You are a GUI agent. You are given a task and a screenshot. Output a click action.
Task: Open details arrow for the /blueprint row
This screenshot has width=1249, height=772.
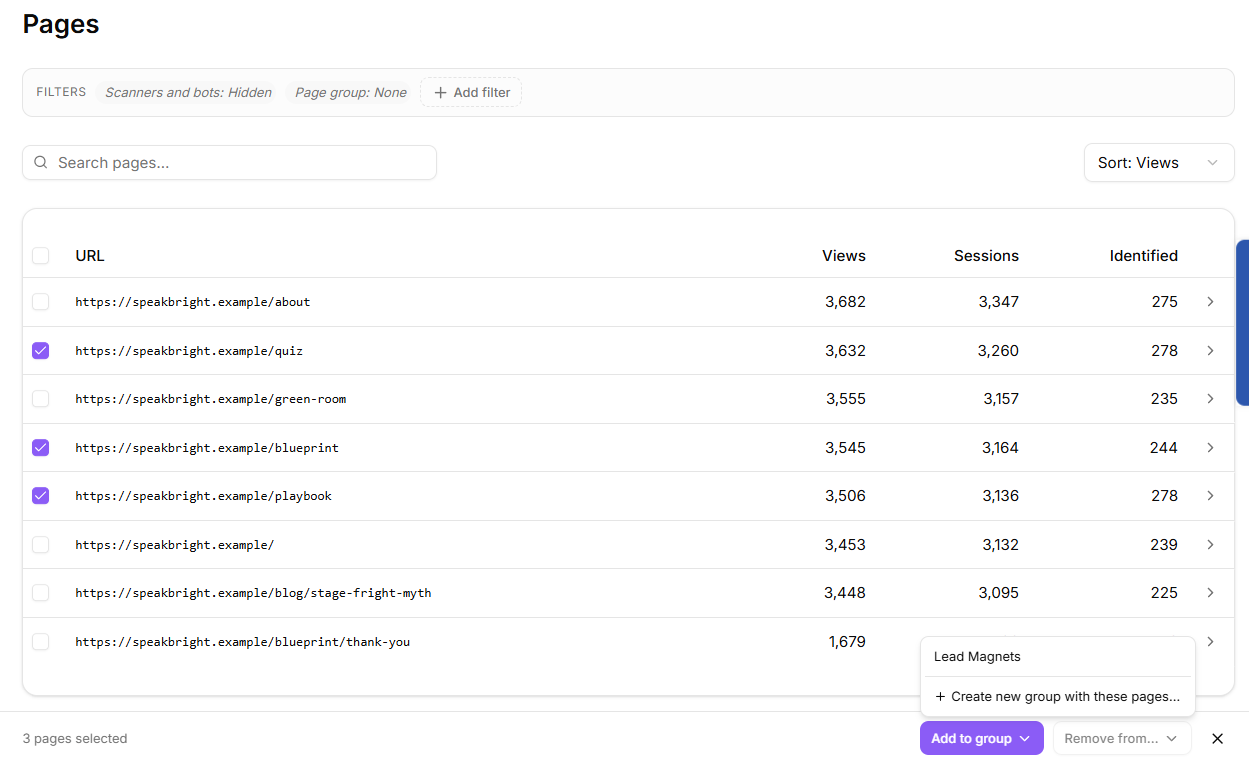[1210, 448]
